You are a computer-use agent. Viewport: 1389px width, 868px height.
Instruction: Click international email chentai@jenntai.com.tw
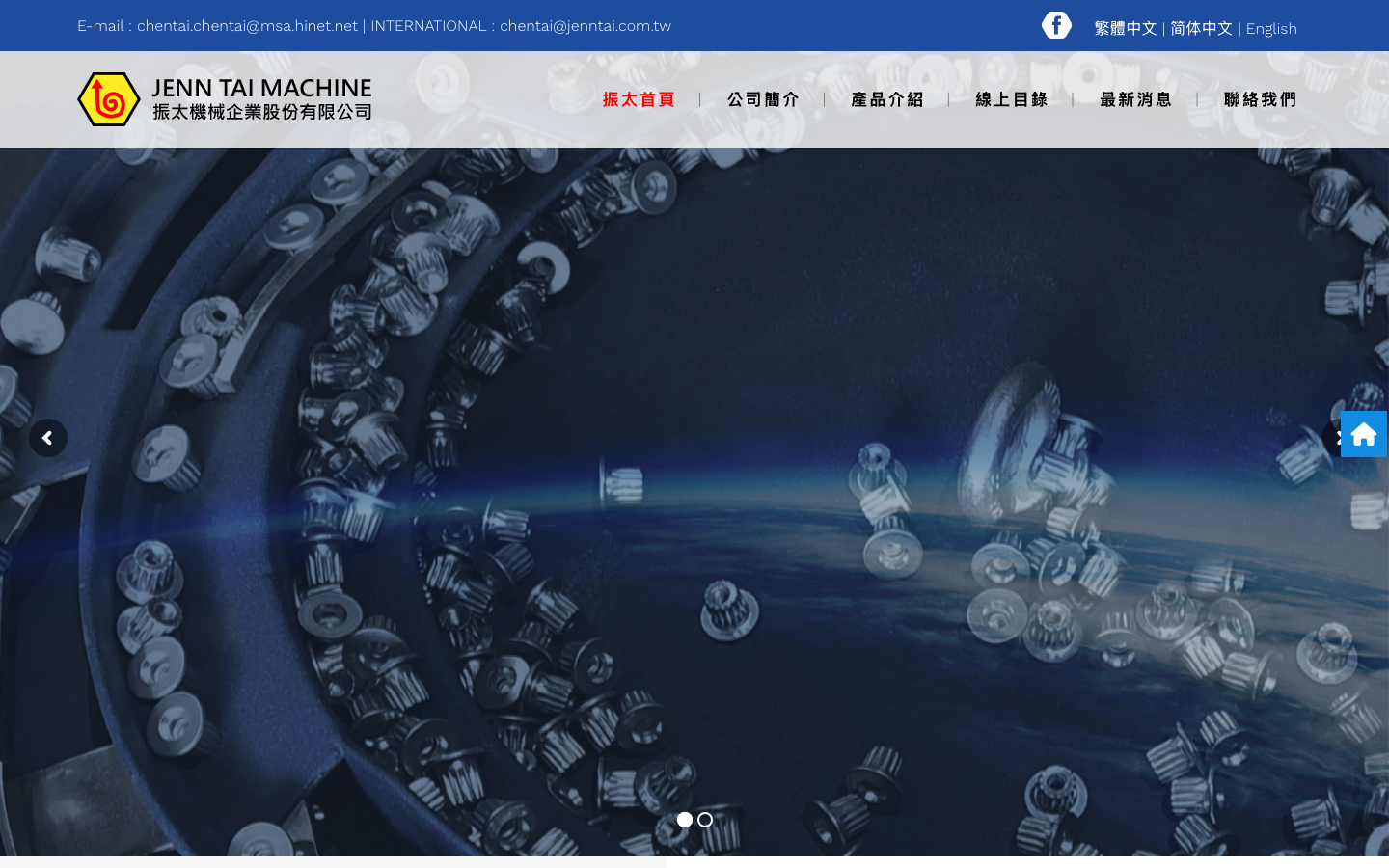pyautogui.click(x=586, y=26)
